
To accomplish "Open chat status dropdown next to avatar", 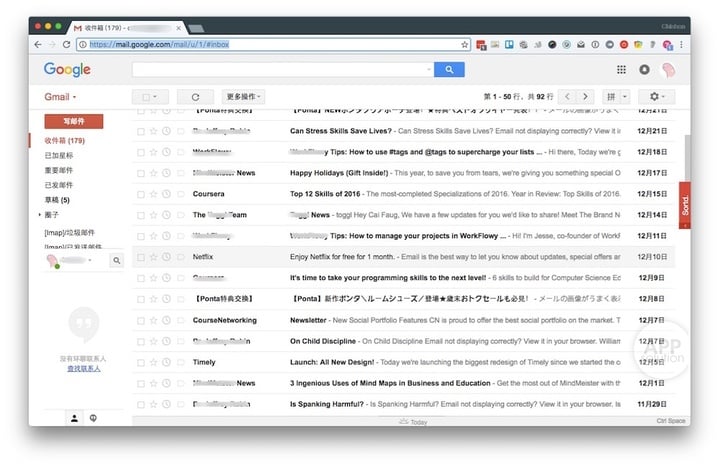I will tap(90, 260).
